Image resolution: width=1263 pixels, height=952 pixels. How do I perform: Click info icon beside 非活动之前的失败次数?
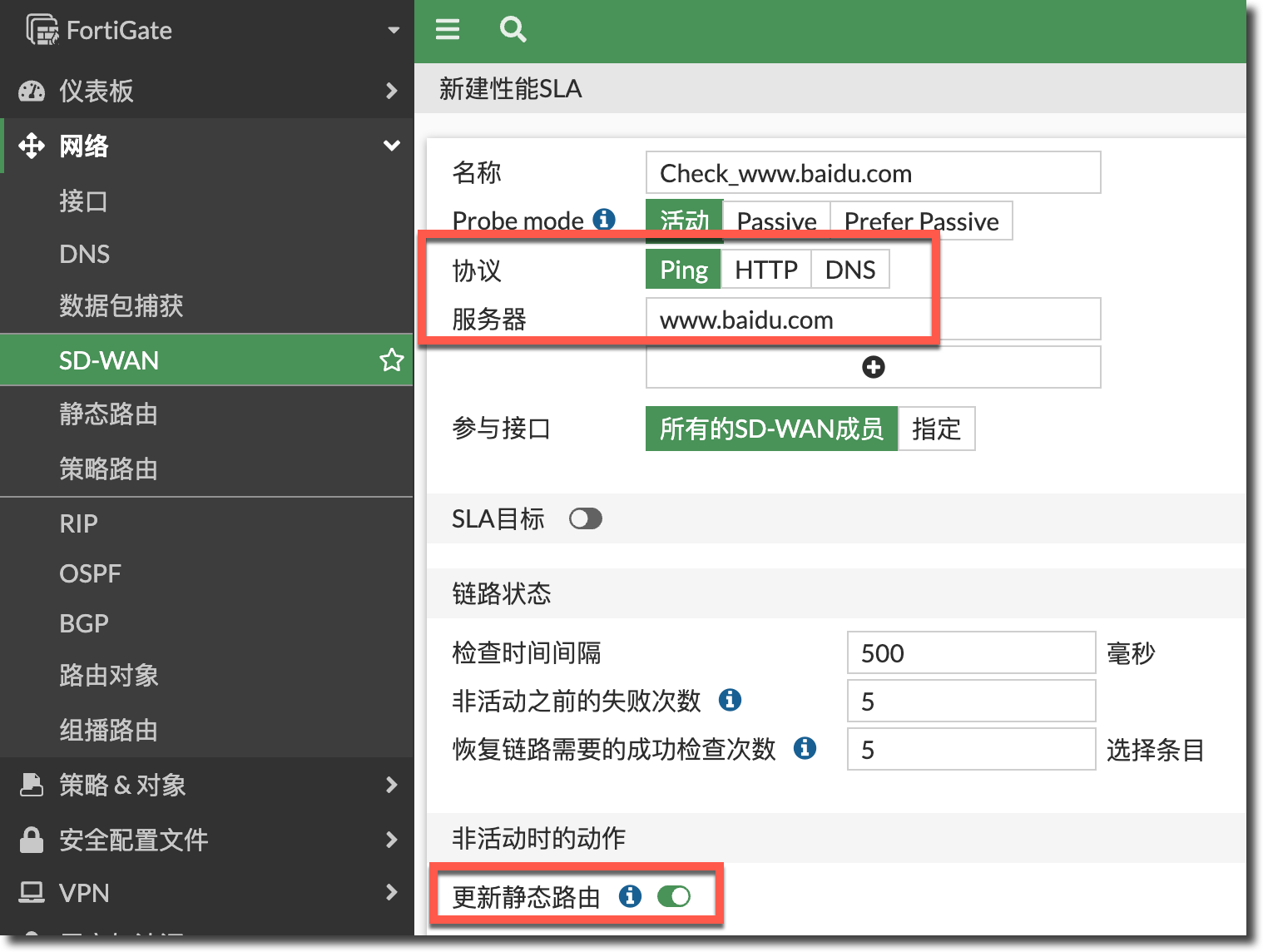[x=730, y=700]
